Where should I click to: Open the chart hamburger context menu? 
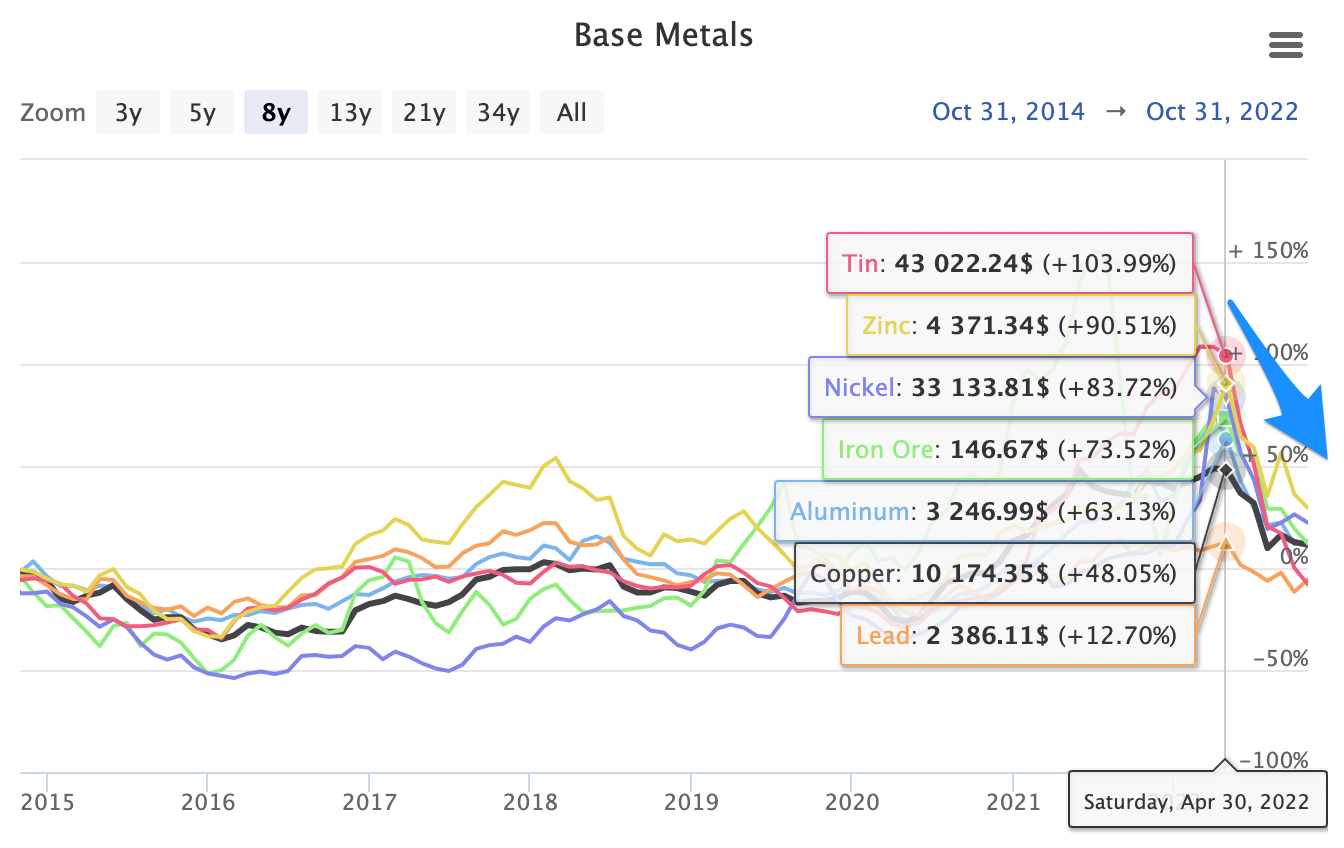(1285, 45)
